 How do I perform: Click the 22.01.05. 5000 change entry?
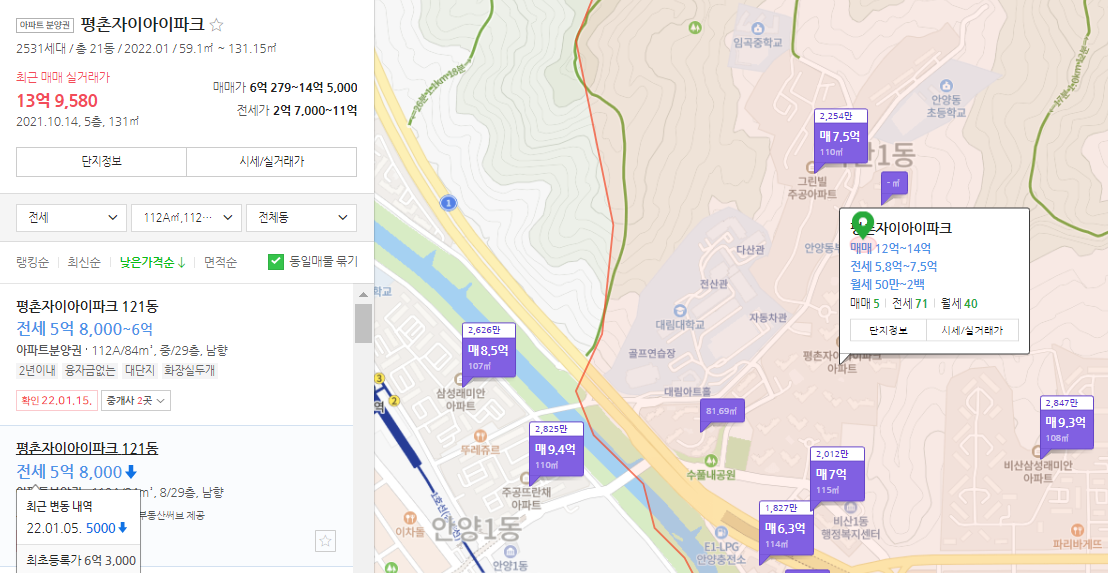click(76, 528)
